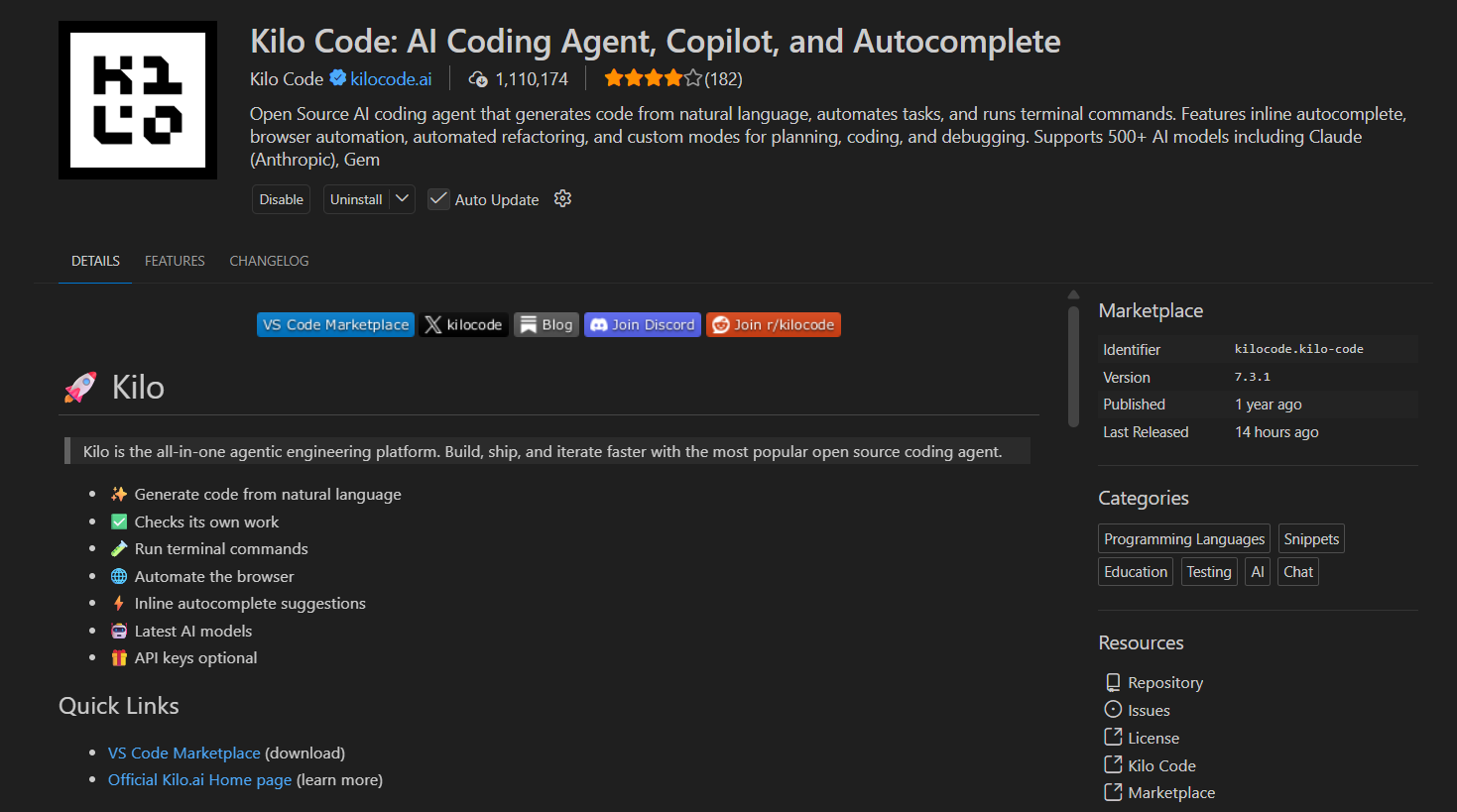Image resolution: width=1457 pixels, height=812 pixels.
Task: Click the star rating display
Action: click(653, 78)
